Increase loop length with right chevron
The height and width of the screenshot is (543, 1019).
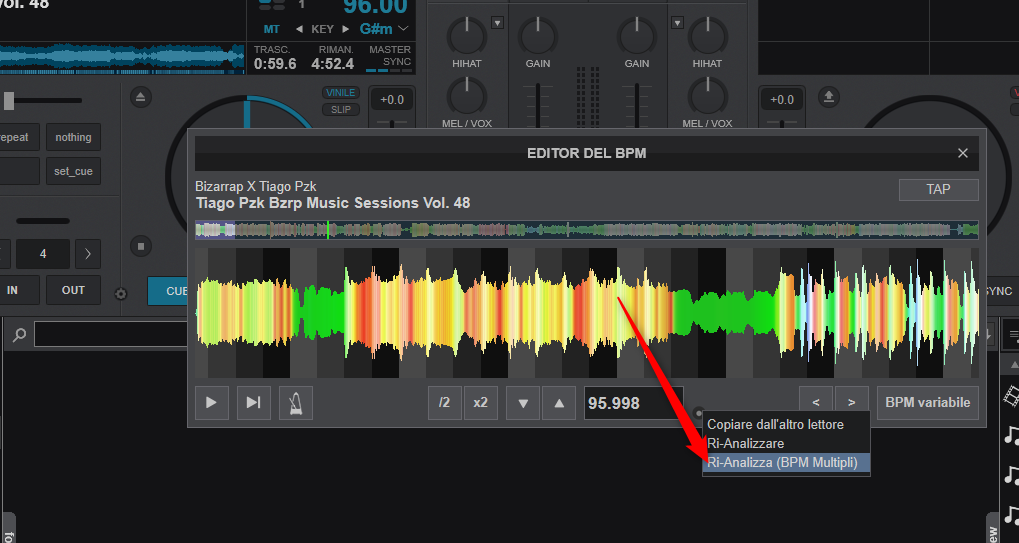click(x=88, y=254)
